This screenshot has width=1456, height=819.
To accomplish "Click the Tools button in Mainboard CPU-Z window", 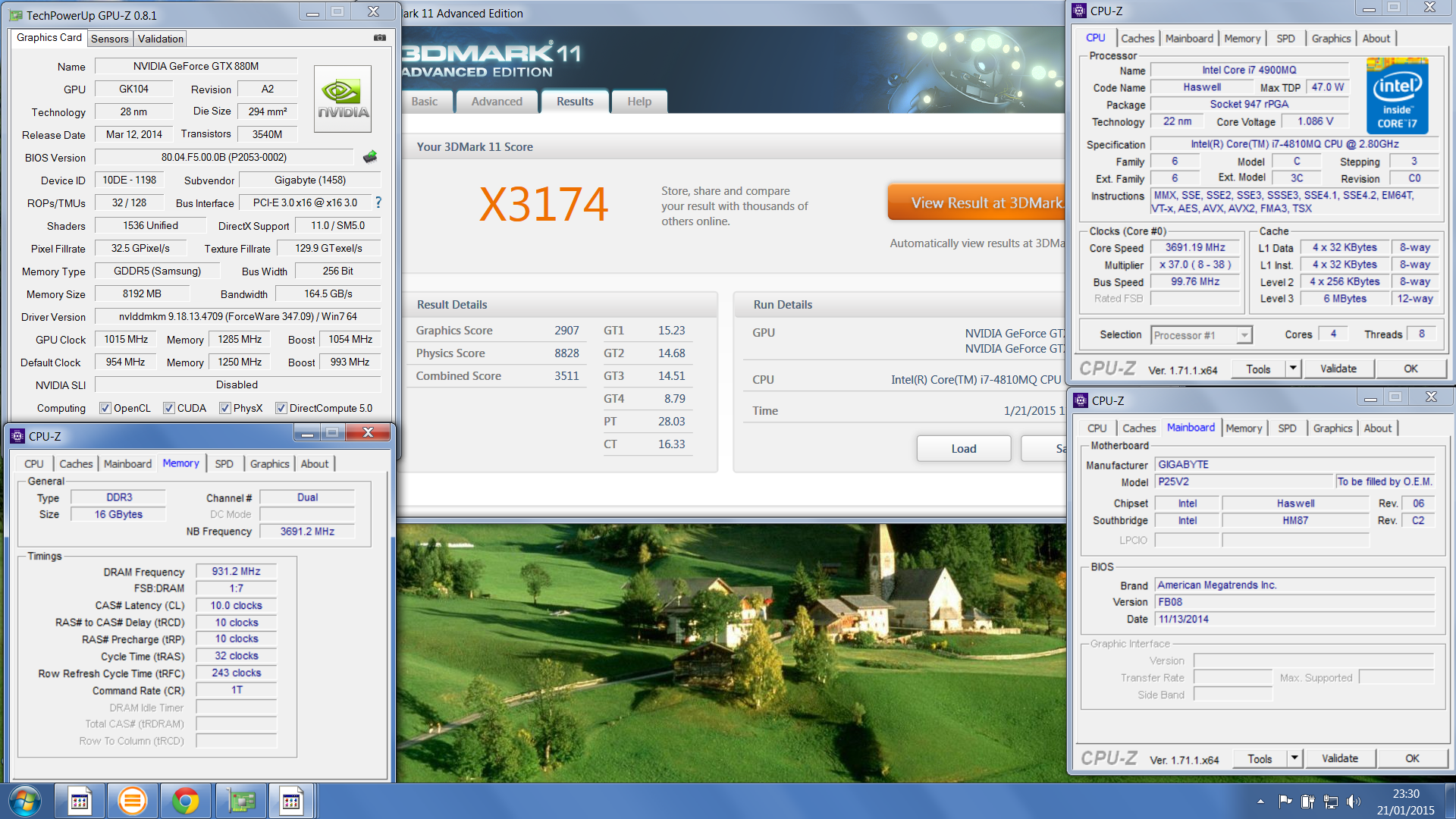I will [1260, 758].
